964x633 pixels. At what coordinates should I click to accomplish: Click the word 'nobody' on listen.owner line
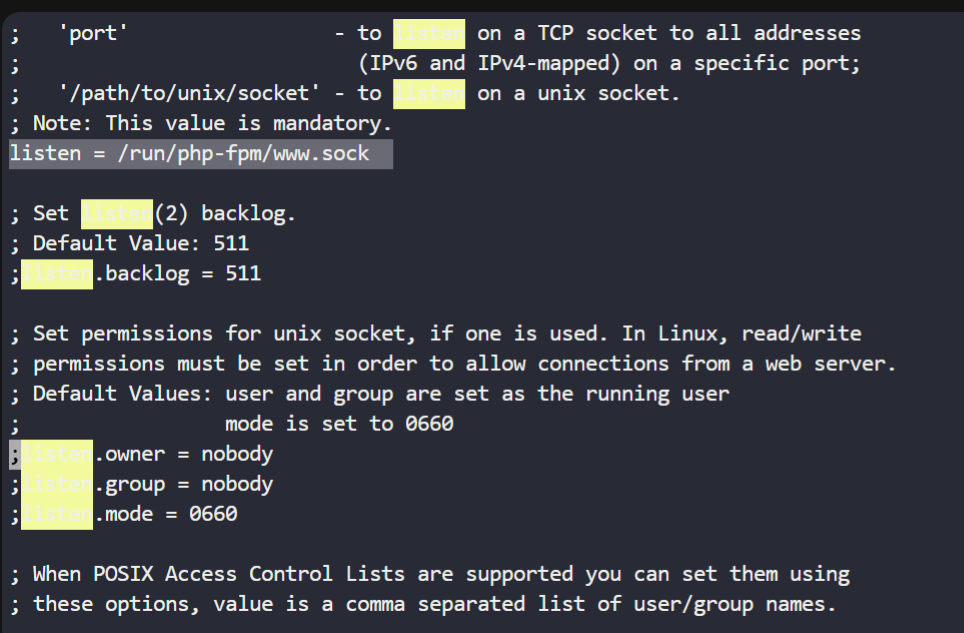pyautogui.click(x=237, y=455)
